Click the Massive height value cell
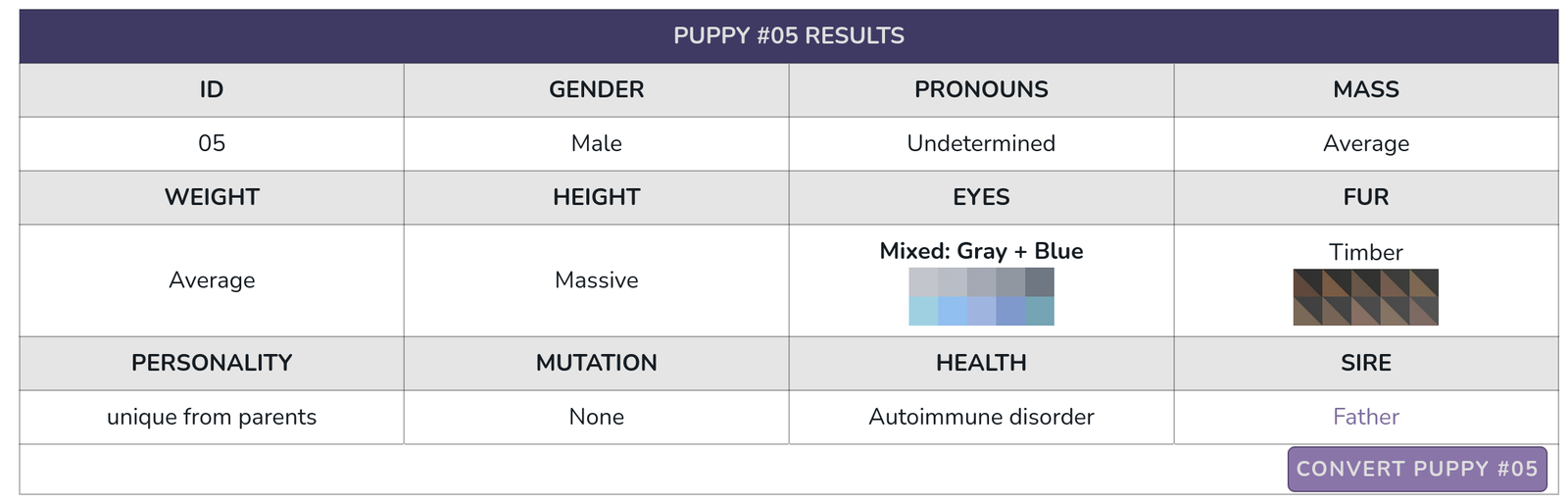The height and width of the screenshot is (503, 1568). 596,280
